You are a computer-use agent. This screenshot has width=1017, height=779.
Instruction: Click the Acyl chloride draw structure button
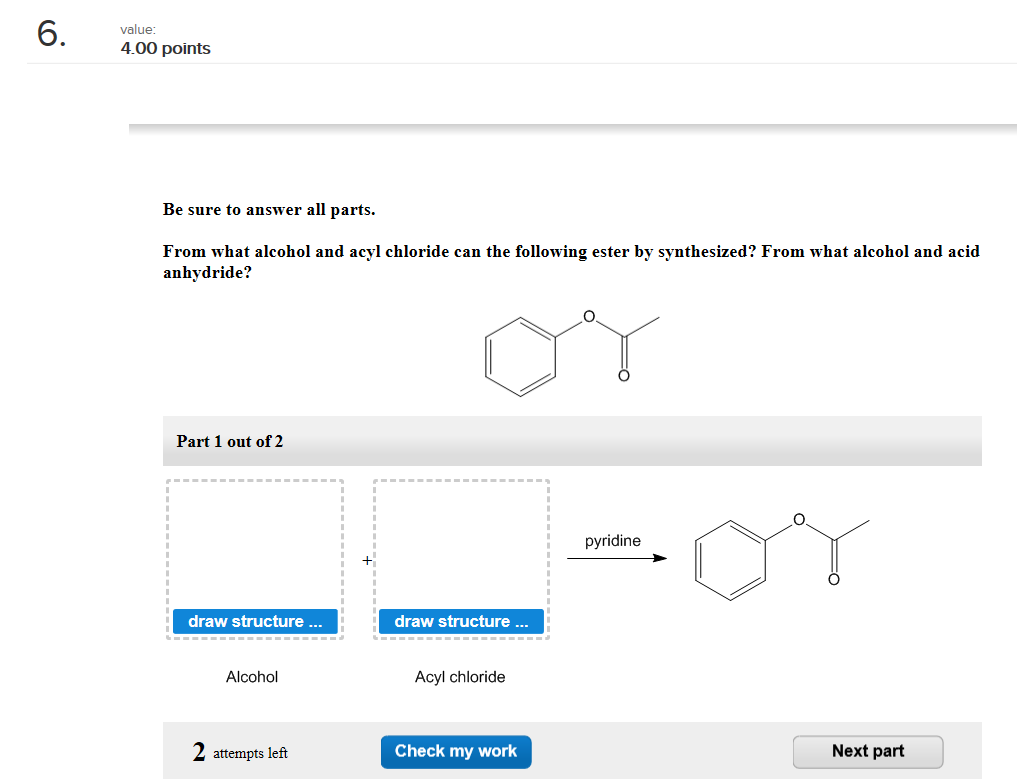click(460, 621)
